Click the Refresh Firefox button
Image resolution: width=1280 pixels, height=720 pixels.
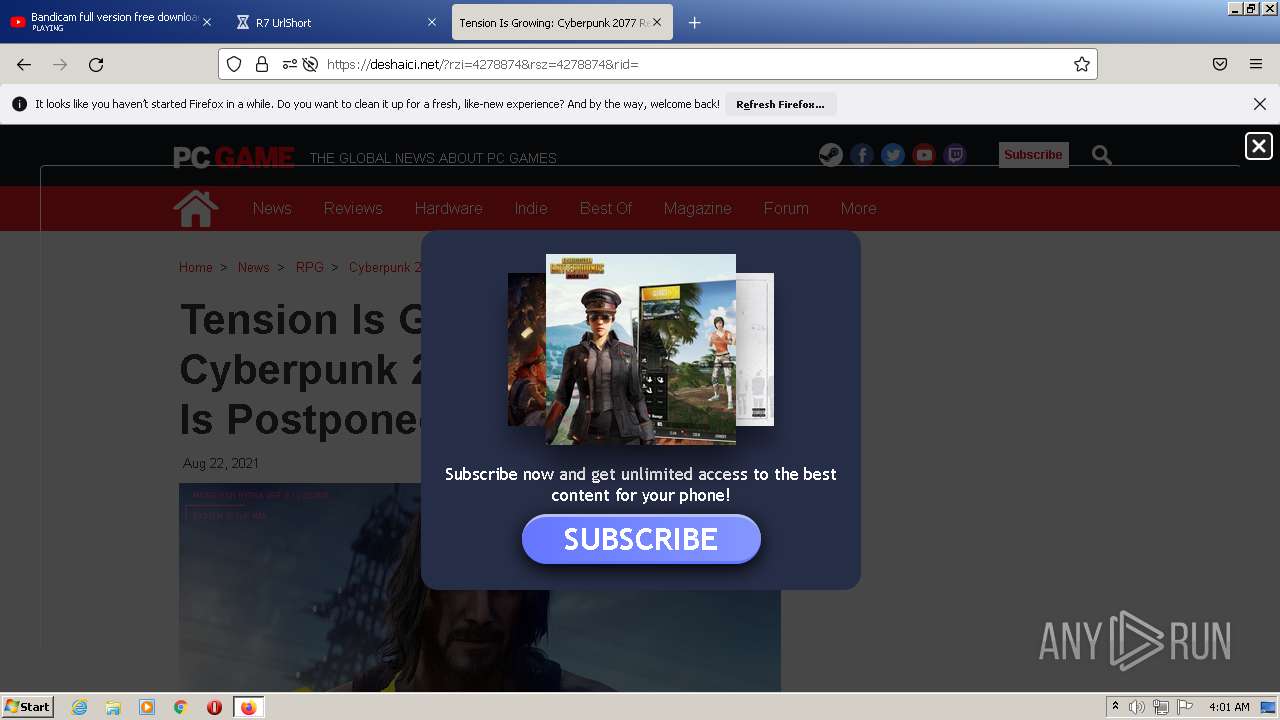click(780, 104)
